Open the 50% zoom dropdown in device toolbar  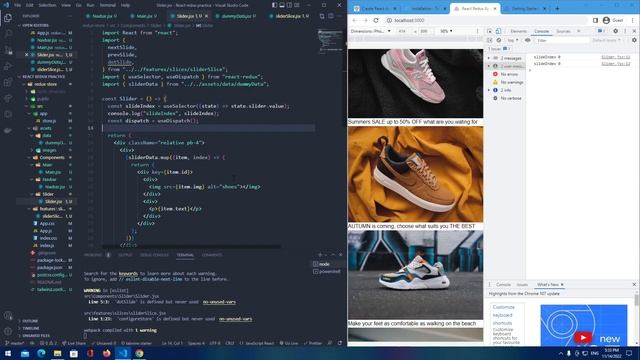click(446, 31)
